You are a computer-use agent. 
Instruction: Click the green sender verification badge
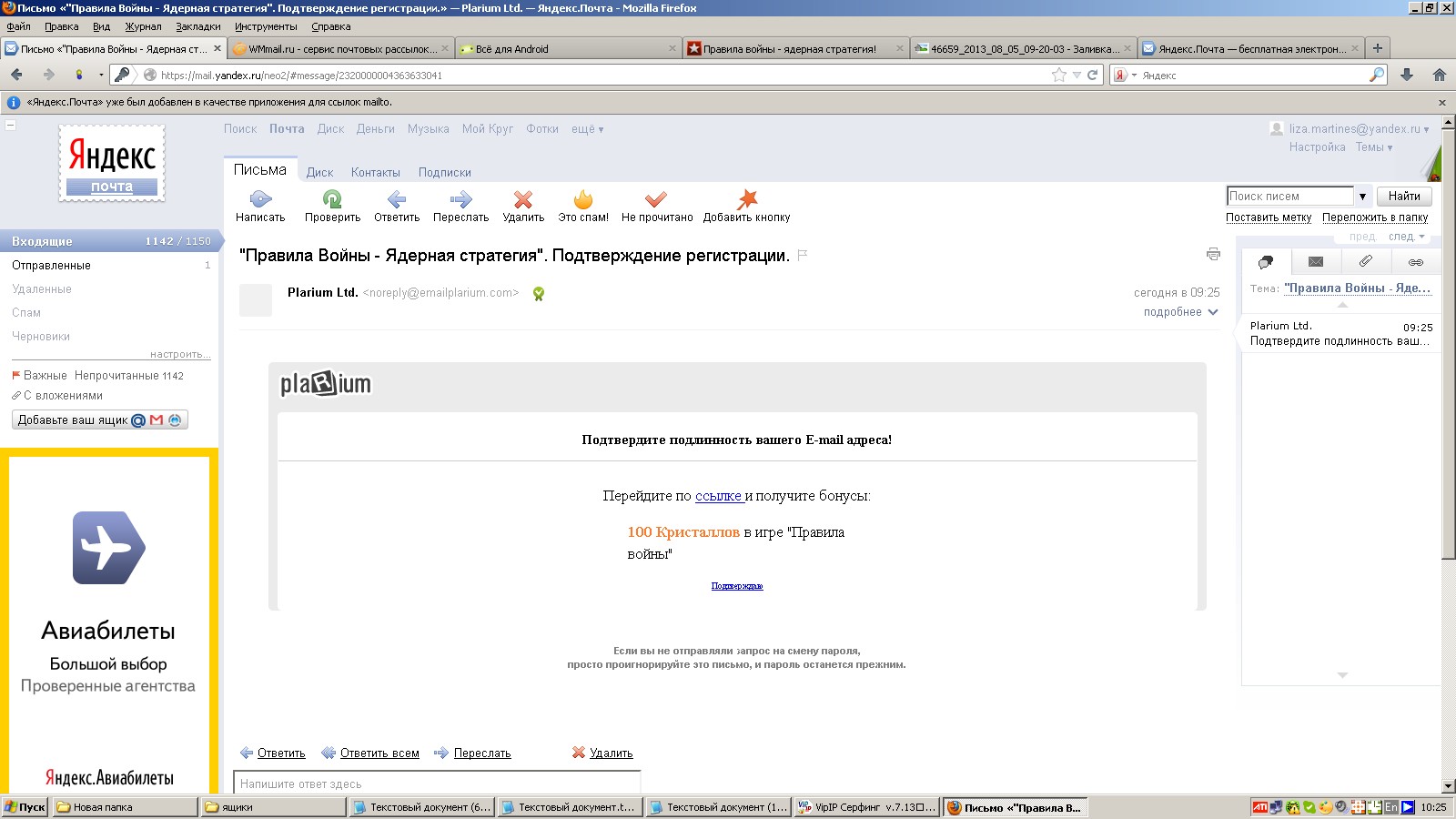click(539, 294)
